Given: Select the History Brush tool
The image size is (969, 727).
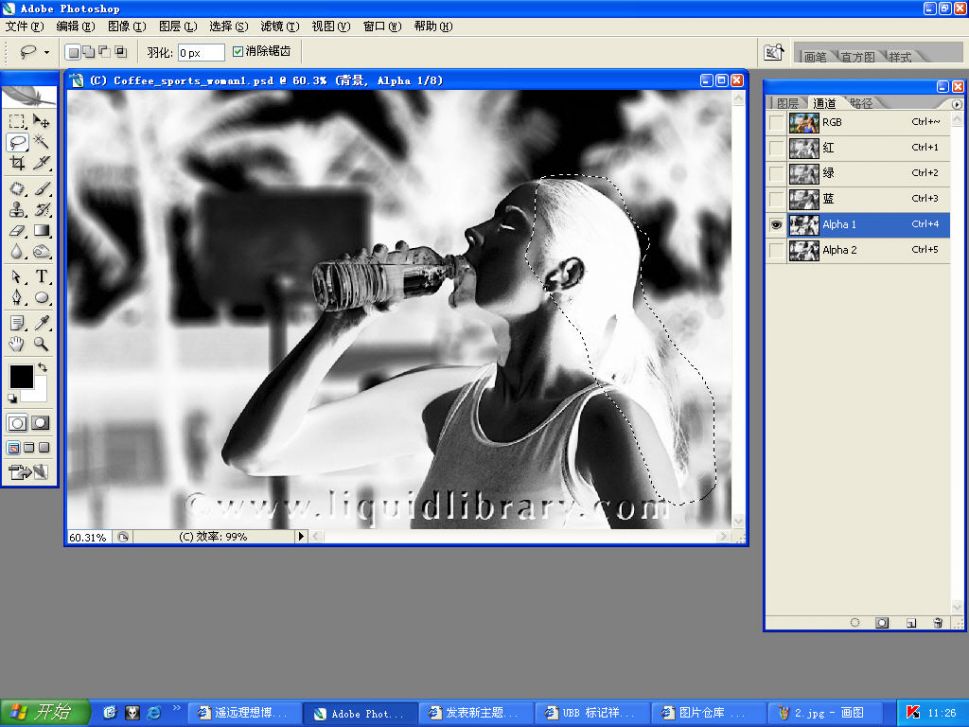Looking at the screenshot, I should coord(41,209).
